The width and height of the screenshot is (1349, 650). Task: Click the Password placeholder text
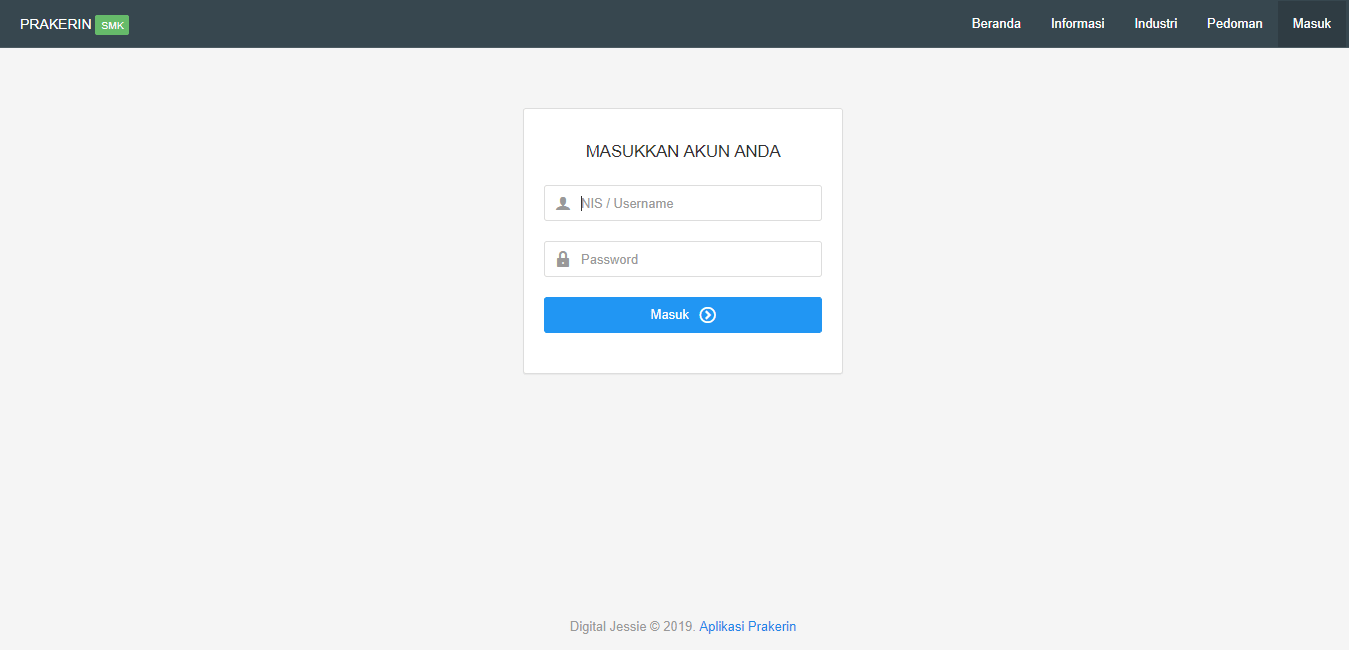coord(609,258)
